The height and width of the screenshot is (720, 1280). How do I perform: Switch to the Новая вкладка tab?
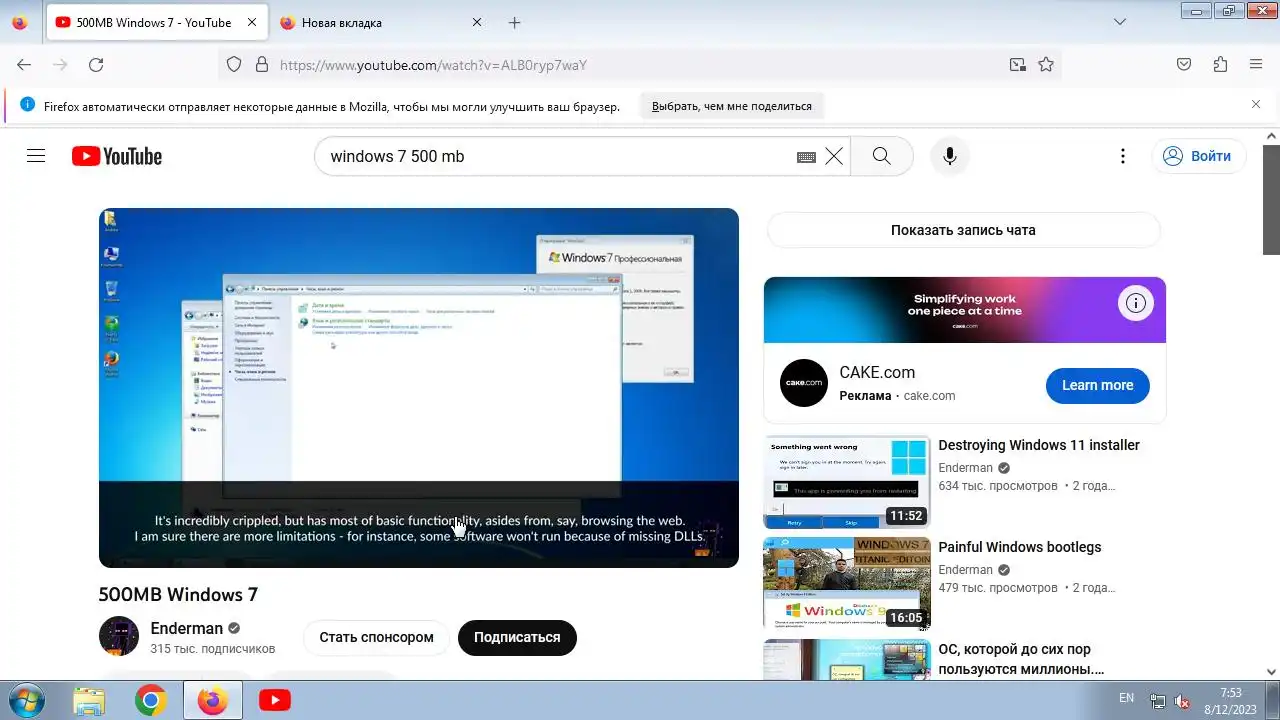[380, 22]
